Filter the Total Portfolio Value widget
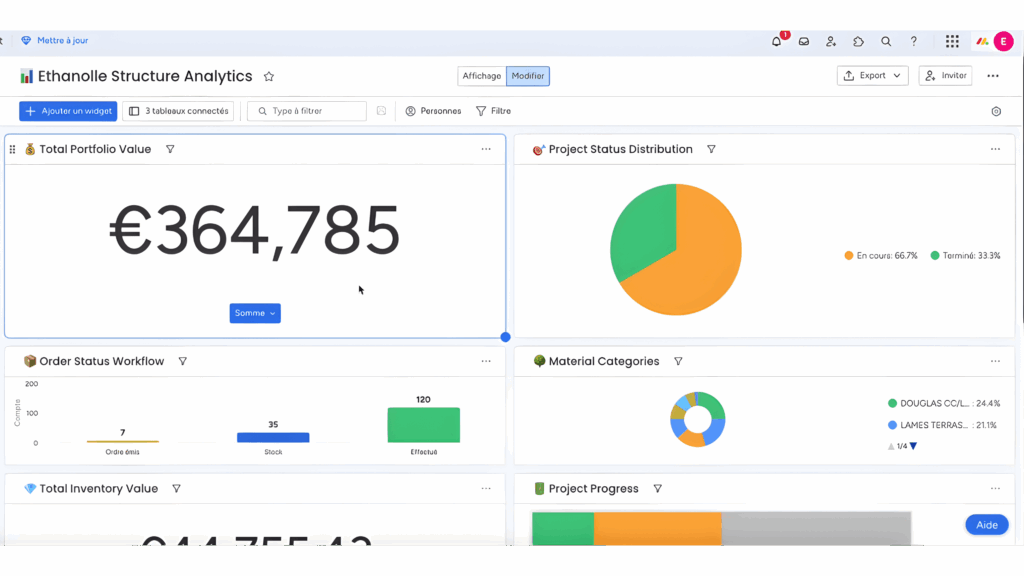Image resolution: width=1024 pixels, height=576 pixels. [x=170, y=150]
